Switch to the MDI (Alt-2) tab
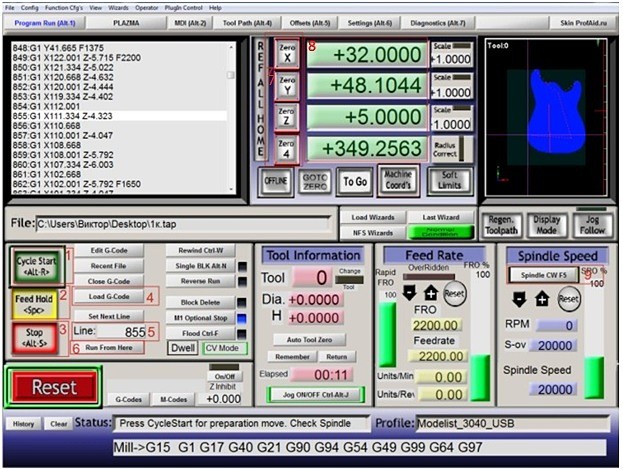 point(190,23)
